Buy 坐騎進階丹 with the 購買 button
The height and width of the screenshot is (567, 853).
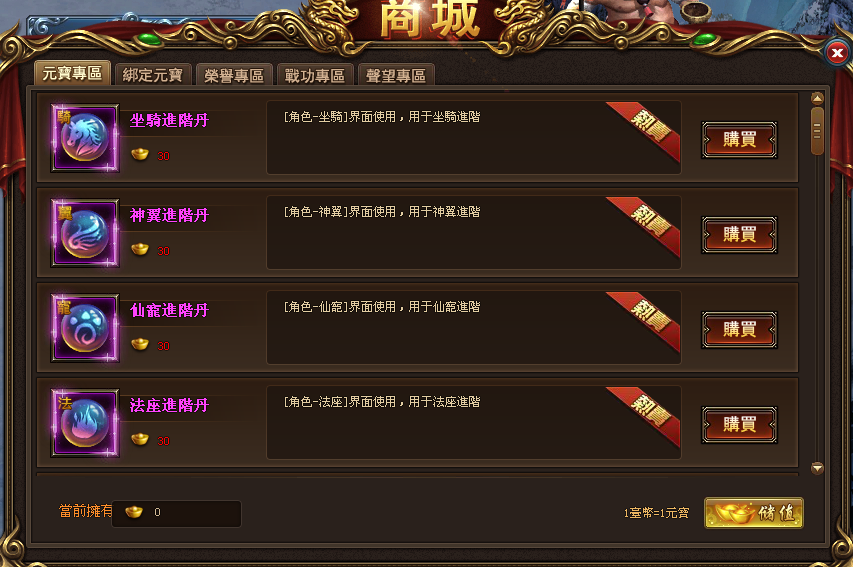[x=739, y=139]
